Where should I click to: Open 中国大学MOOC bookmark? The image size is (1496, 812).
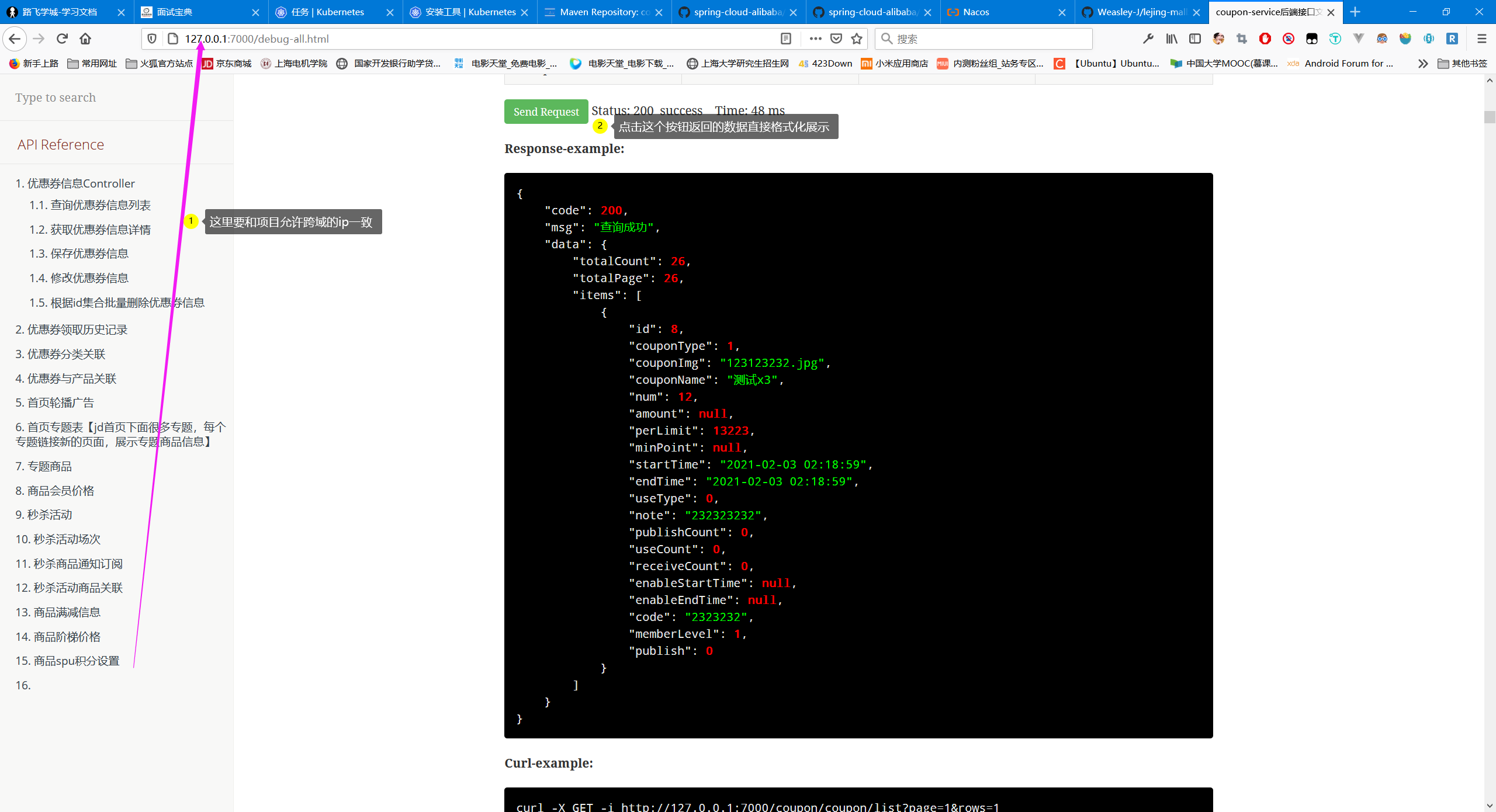click(1224, 63)
